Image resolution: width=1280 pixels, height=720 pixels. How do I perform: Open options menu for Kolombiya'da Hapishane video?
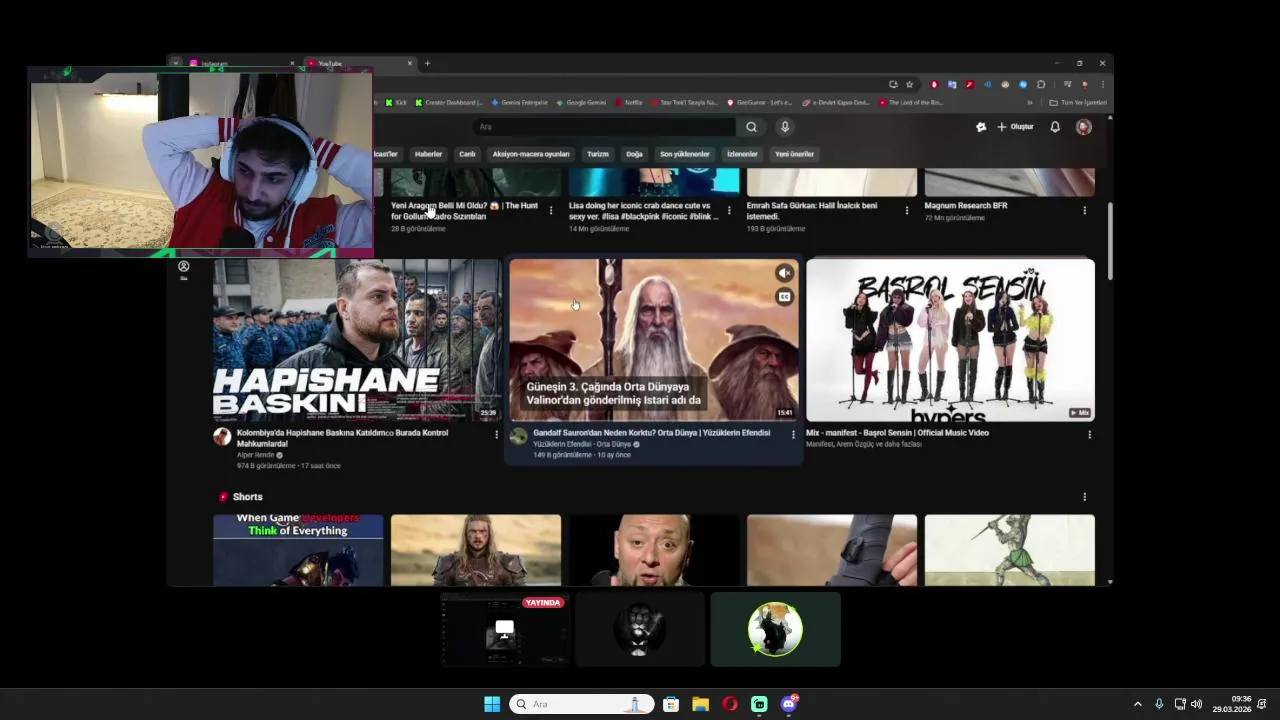click(x=496, y=434)
